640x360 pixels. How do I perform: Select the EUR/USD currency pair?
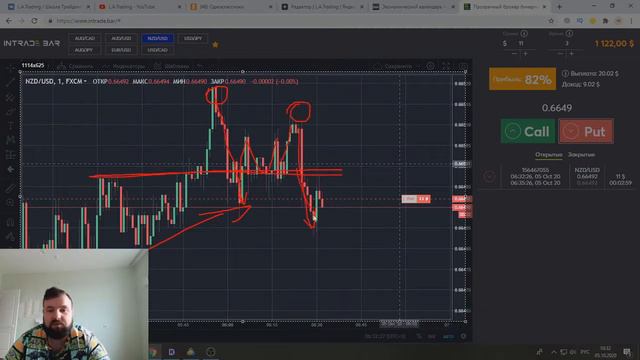[x=121, y=50]
